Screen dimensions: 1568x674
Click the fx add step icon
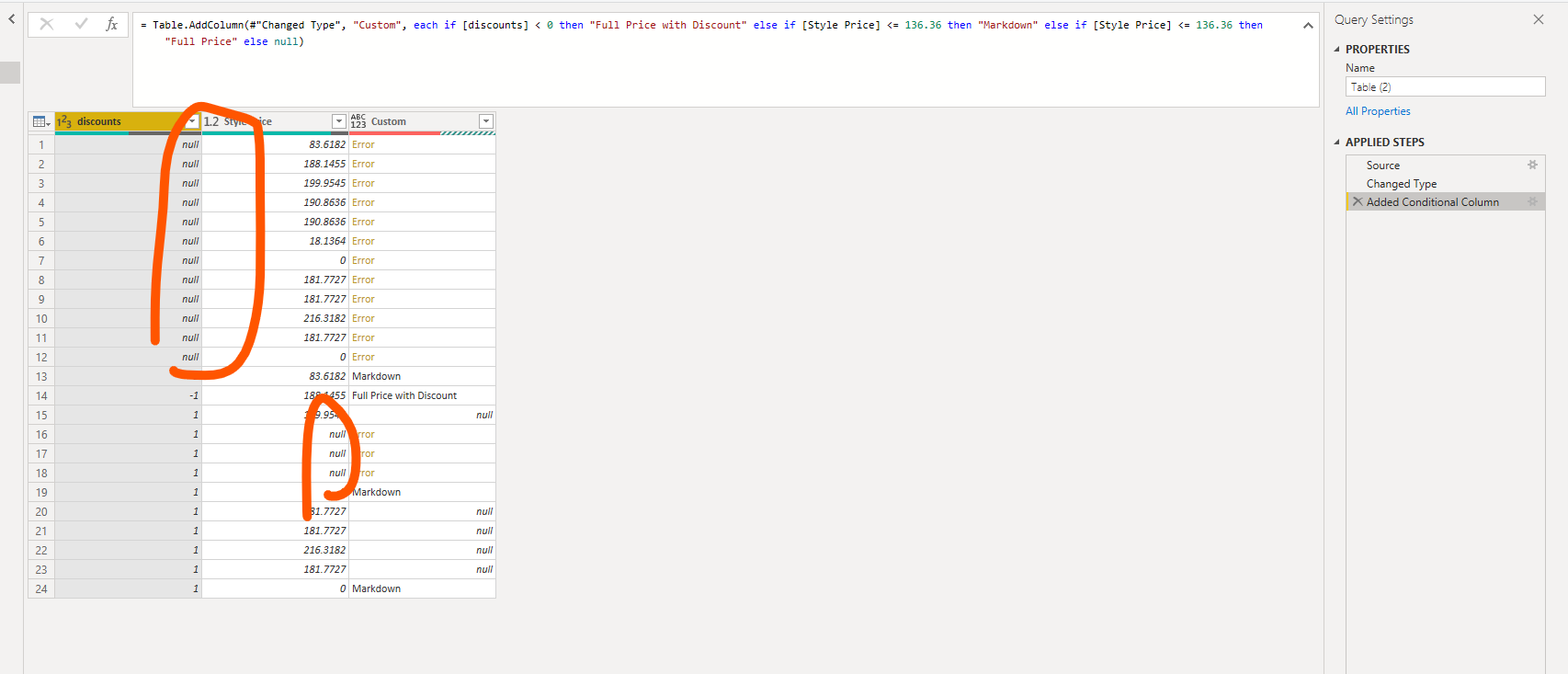click(112, 25)
